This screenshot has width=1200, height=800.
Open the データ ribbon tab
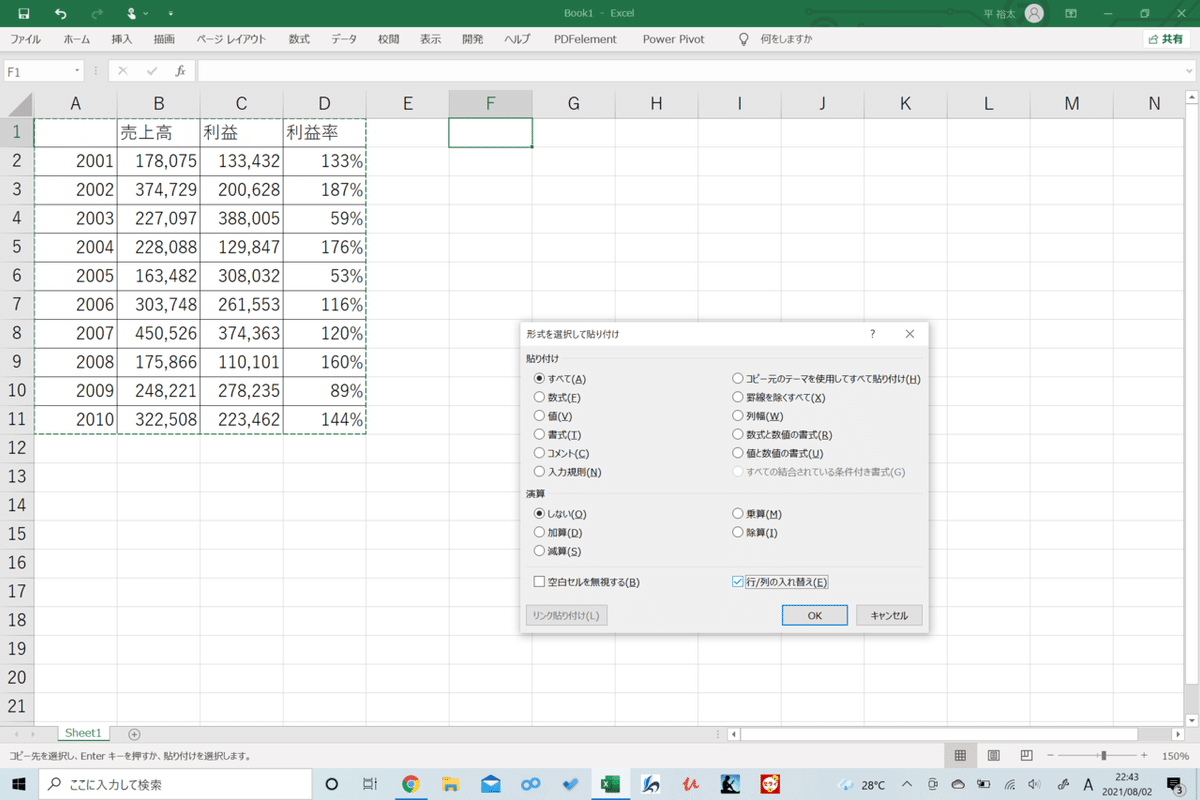click(344, 39)
